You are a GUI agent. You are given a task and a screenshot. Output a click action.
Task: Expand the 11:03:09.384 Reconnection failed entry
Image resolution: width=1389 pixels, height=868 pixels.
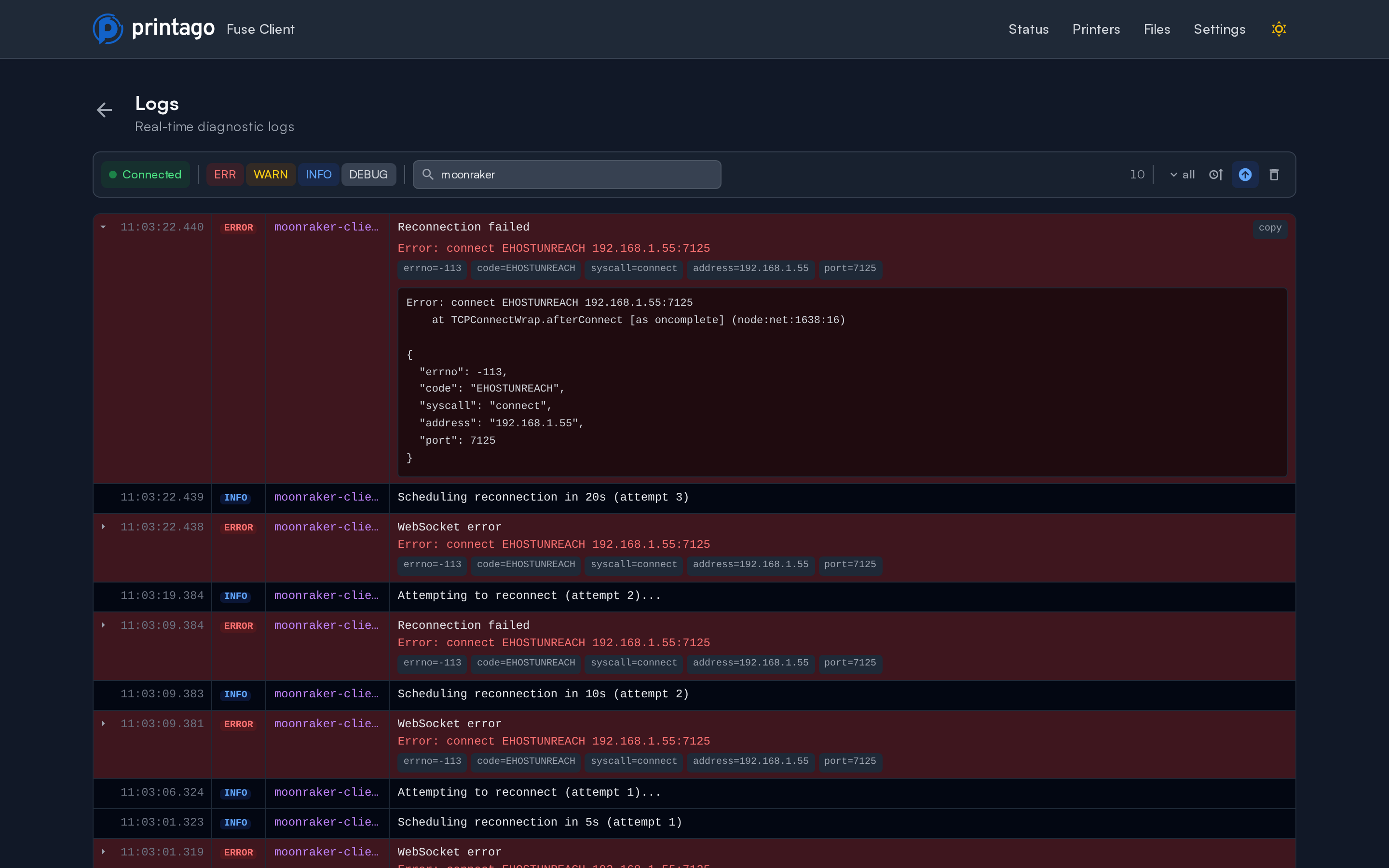[103, 625]
